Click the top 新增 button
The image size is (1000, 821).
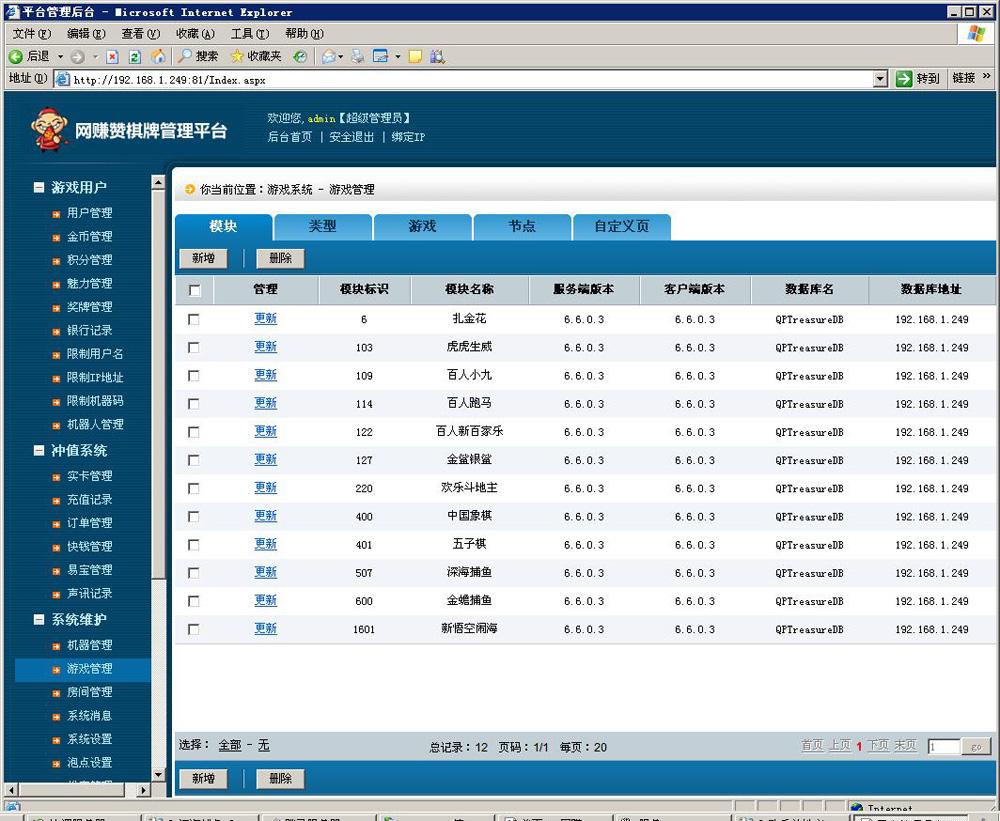click(x=203, y=258)
